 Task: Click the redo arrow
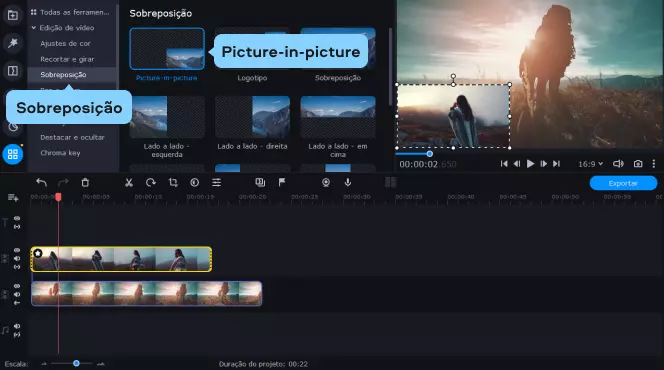click(63, 182)
